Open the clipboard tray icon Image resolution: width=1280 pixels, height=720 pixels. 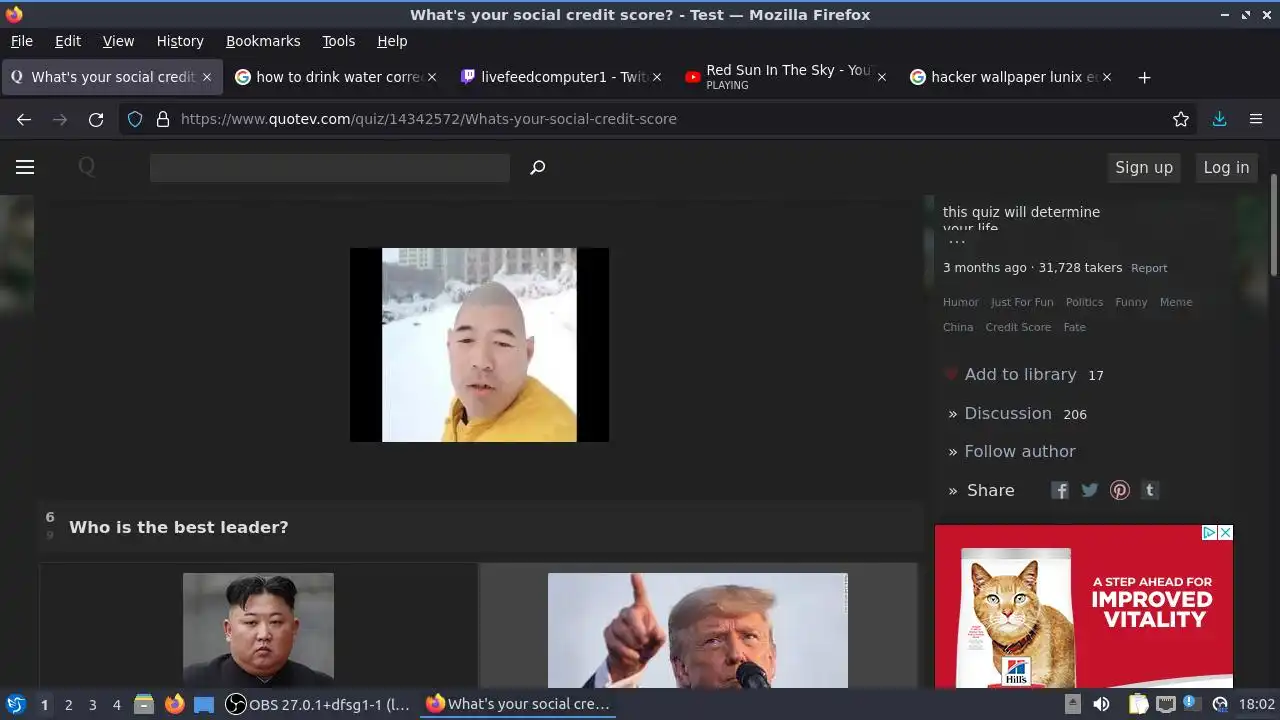[1138, 704]
